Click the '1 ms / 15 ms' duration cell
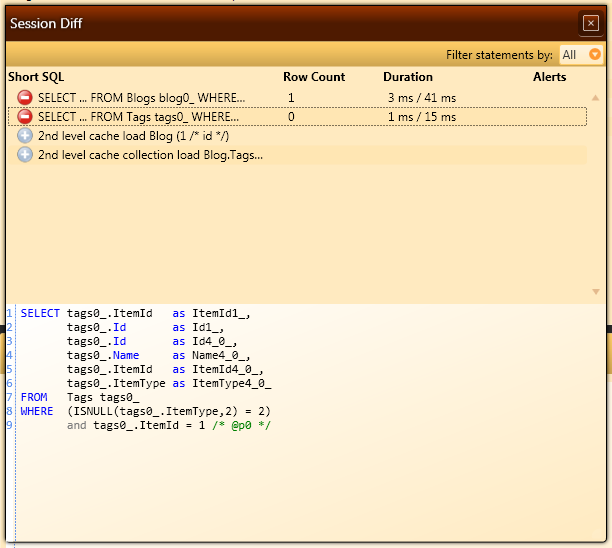The width and height of the screenshot is (612, 548). pos(422,117)
